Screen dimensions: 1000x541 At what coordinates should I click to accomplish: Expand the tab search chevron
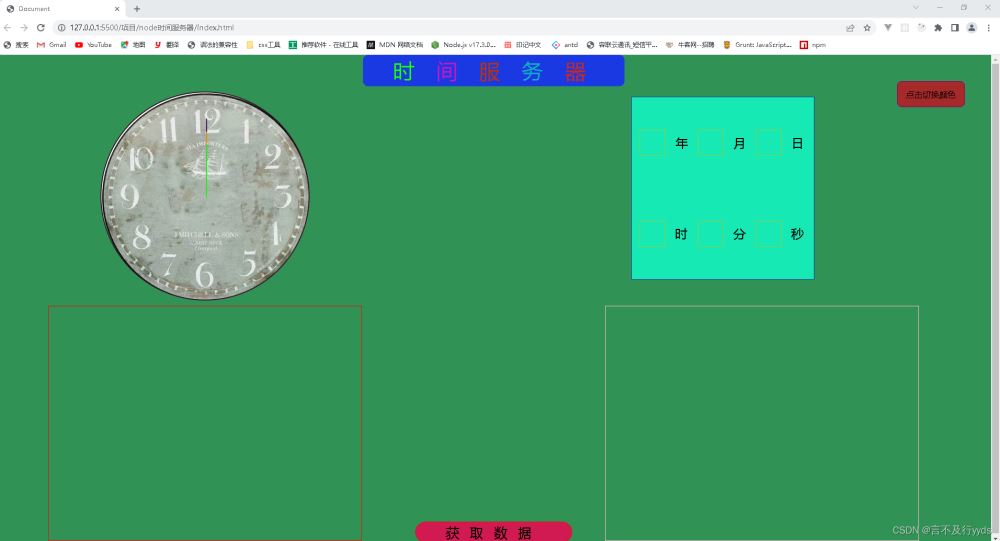916,8
